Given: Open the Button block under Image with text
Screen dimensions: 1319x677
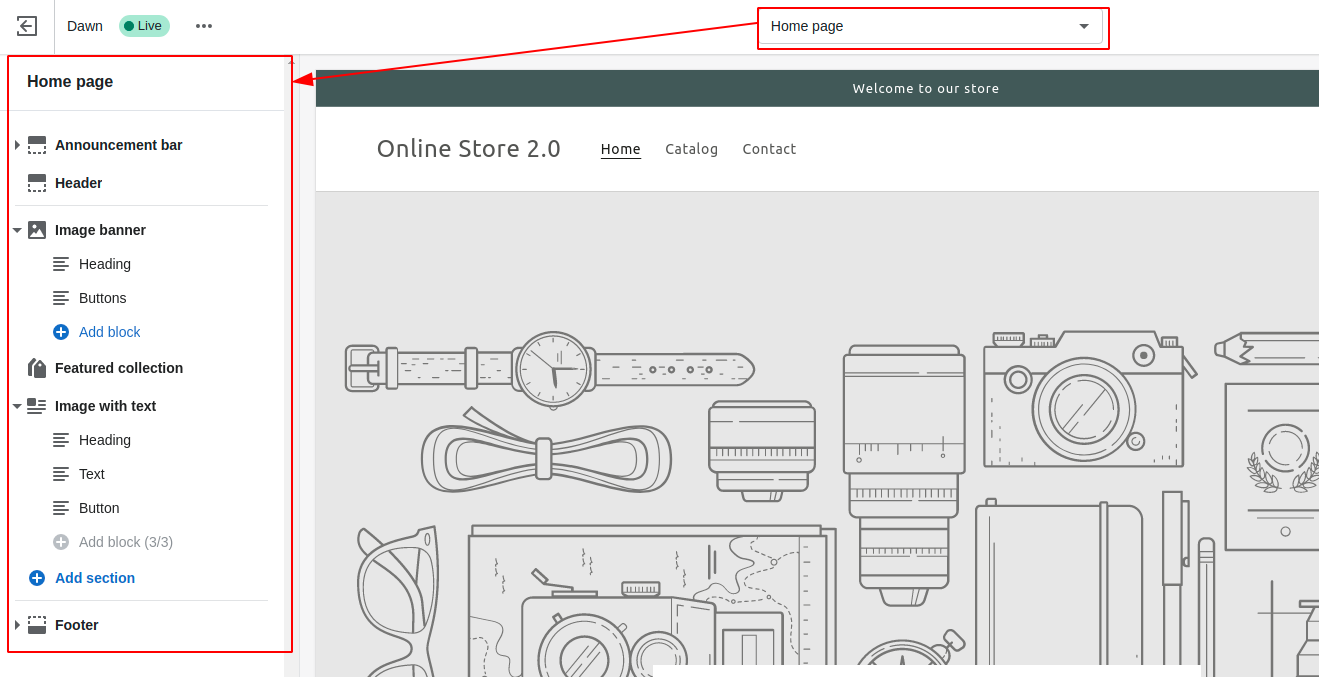Looking at the screenshot, I should (99, 508).
